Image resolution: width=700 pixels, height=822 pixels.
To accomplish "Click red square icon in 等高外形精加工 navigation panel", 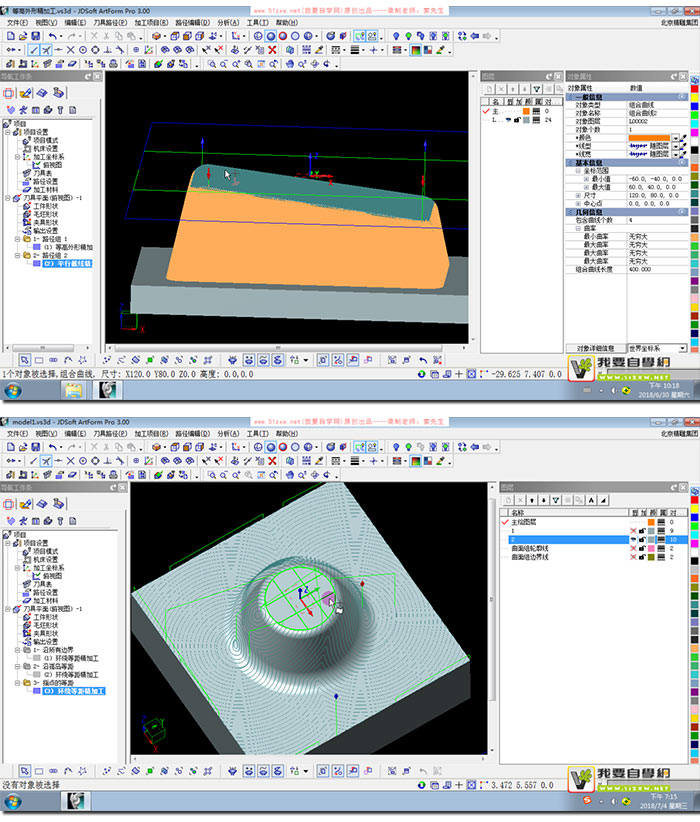I will 8,93.
